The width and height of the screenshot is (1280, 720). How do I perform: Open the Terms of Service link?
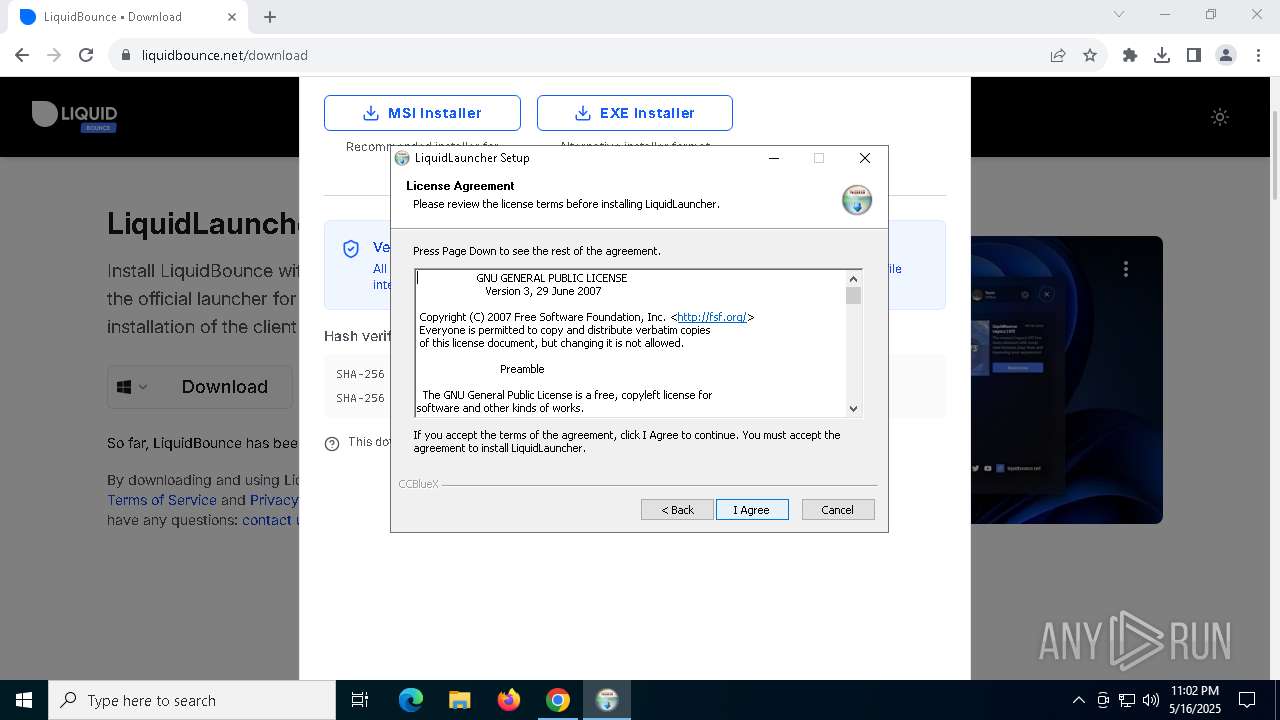[162, 500]
